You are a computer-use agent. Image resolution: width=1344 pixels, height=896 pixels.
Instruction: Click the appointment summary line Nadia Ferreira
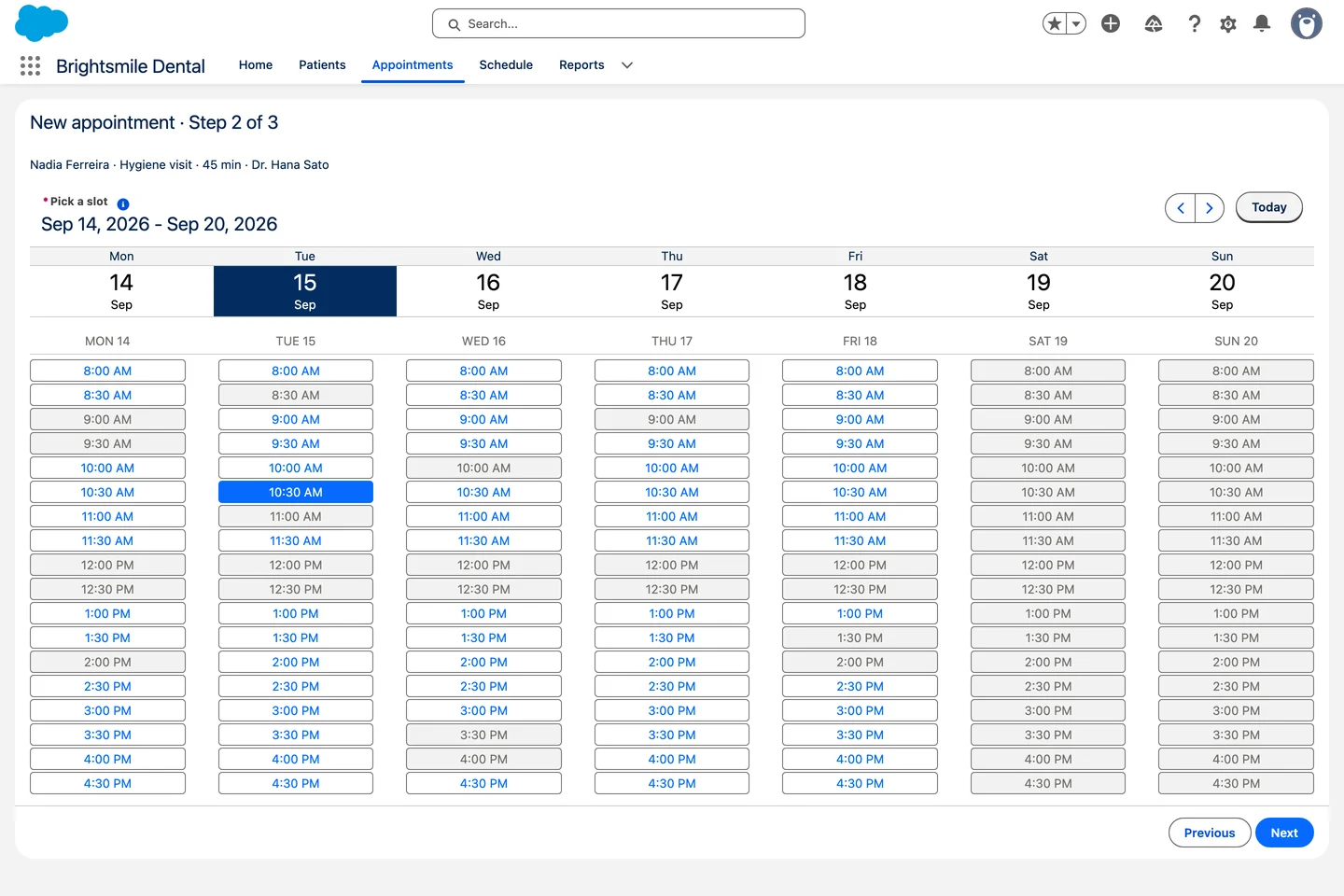179,165
